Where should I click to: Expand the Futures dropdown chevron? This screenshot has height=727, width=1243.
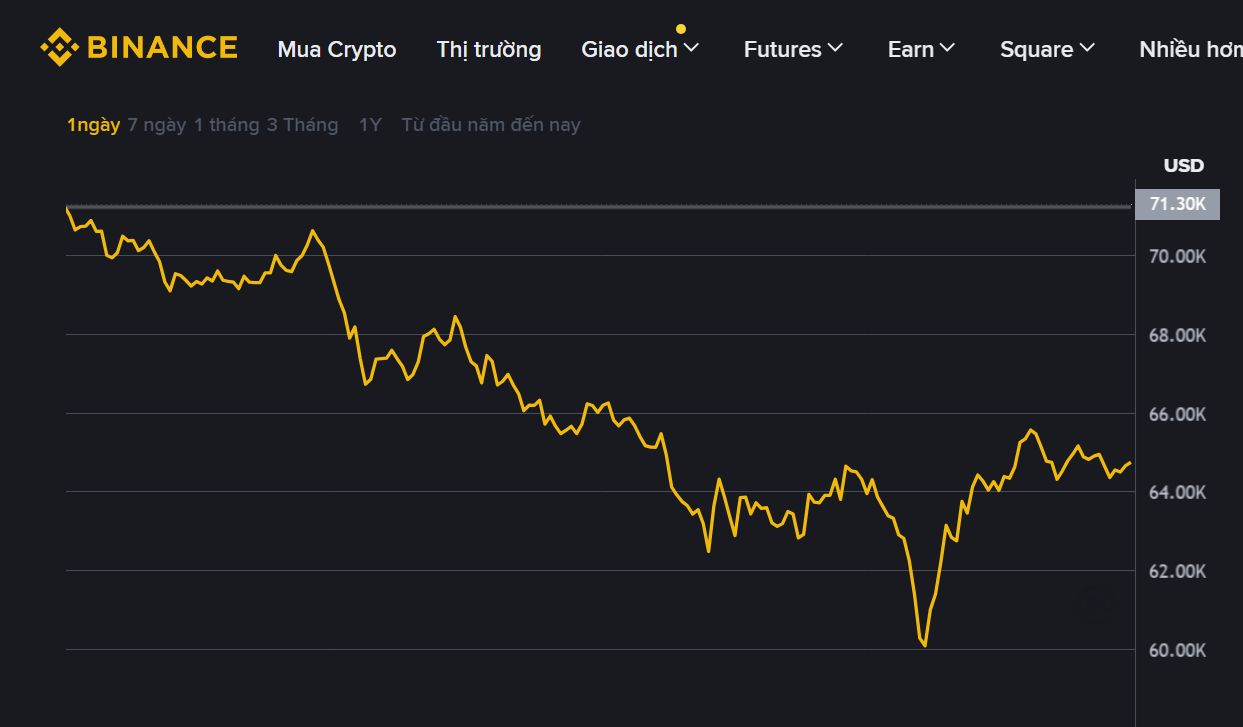(836, 48)
